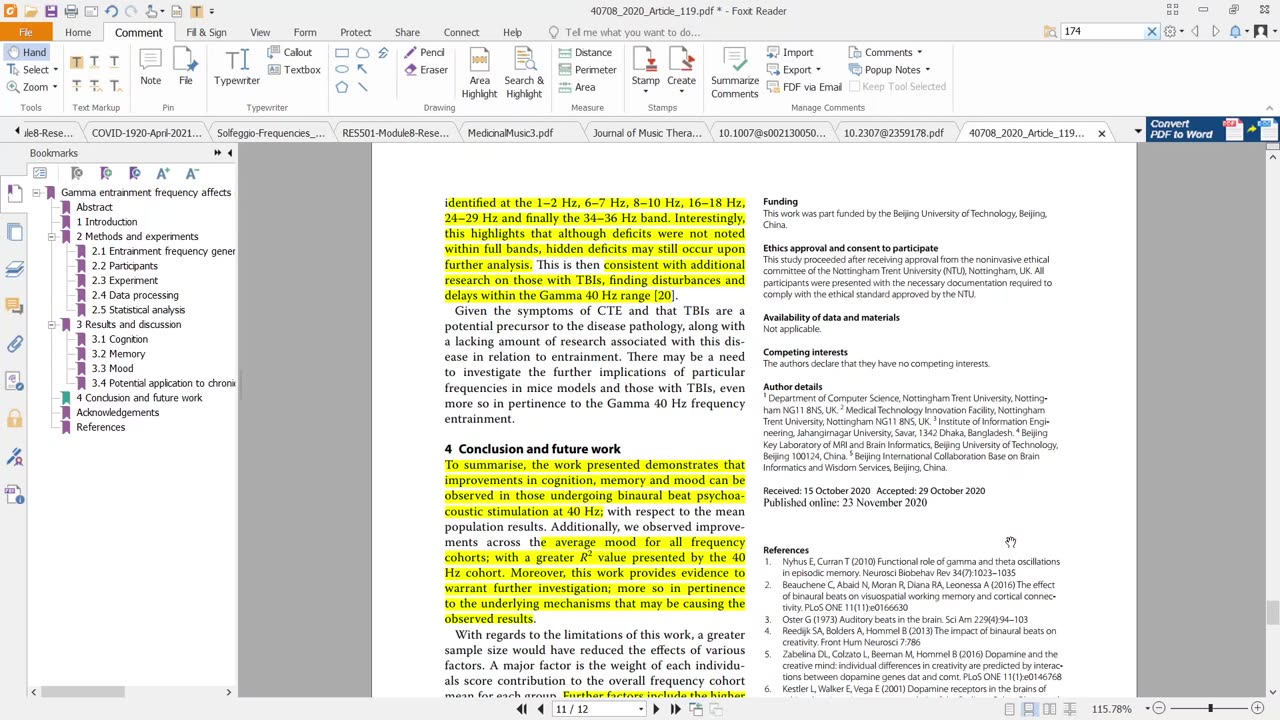Click FDF via Email button
The height and width of the screenshot is (720, 1280).
pos(804,87)
